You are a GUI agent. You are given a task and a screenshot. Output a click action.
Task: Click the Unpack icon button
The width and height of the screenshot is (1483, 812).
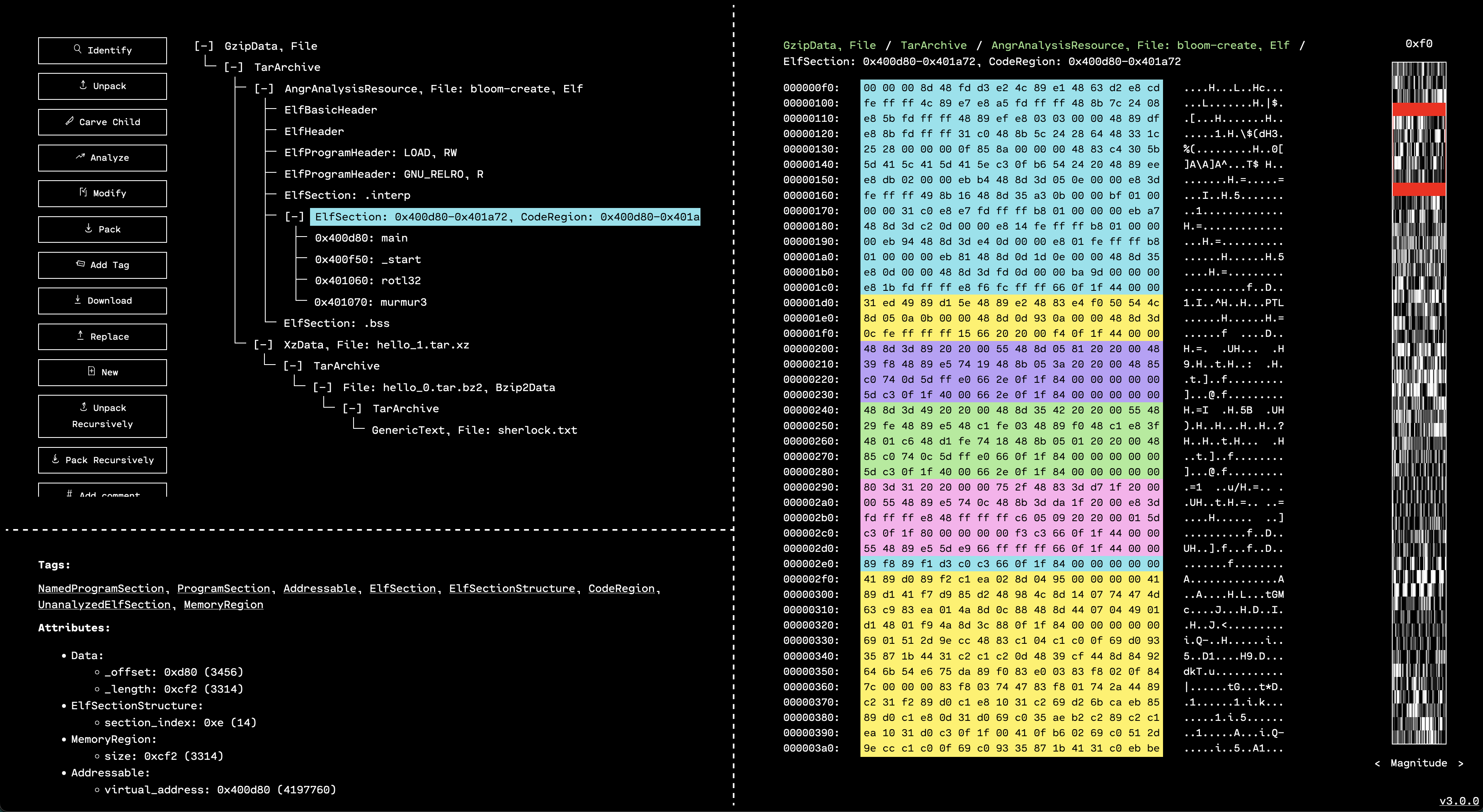point(83,85)
